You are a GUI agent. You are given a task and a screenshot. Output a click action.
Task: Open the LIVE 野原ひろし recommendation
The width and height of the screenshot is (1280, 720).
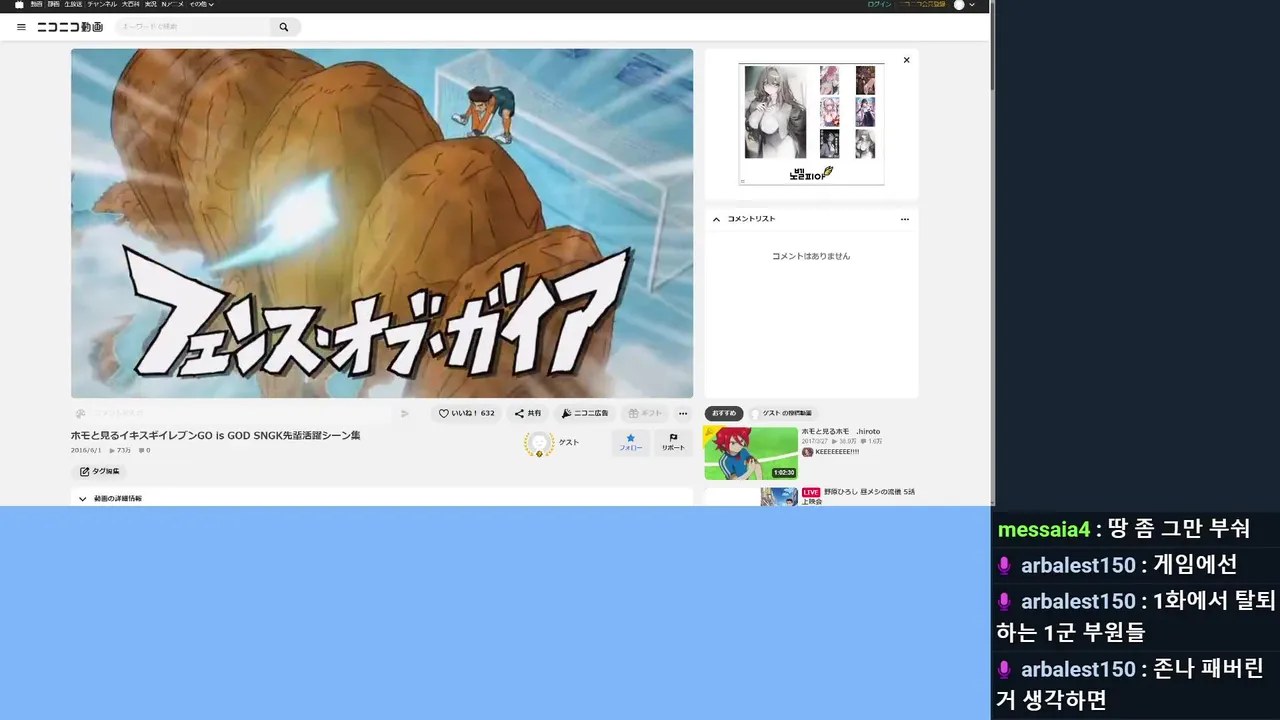click(x=810, y=496)
